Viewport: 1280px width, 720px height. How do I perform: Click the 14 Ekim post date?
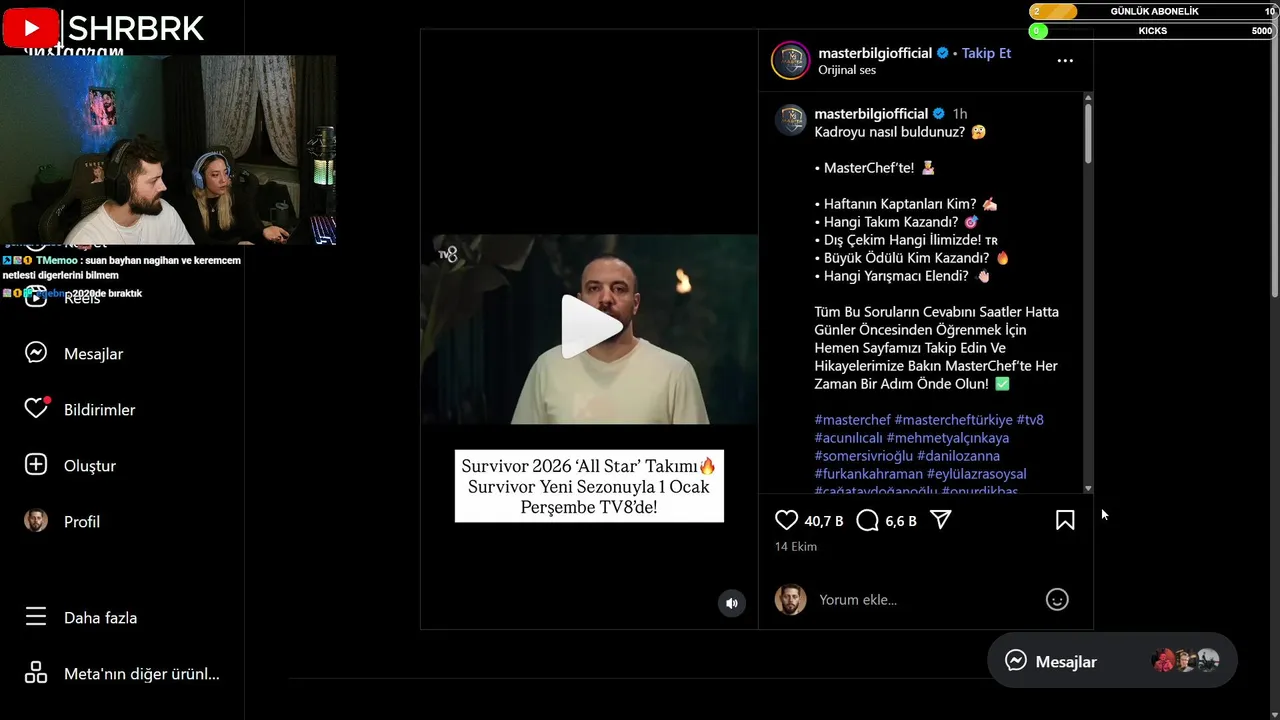click(796, 547)
